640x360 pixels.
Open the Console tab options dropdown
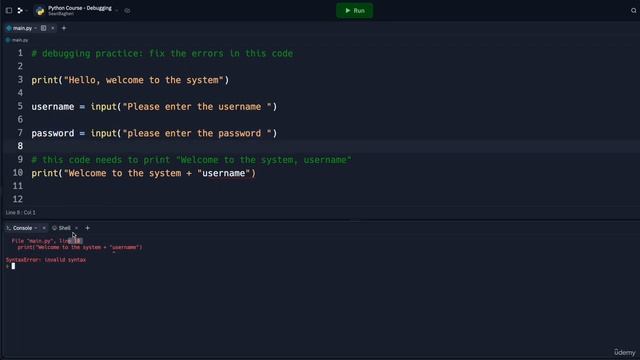[36, 228]
